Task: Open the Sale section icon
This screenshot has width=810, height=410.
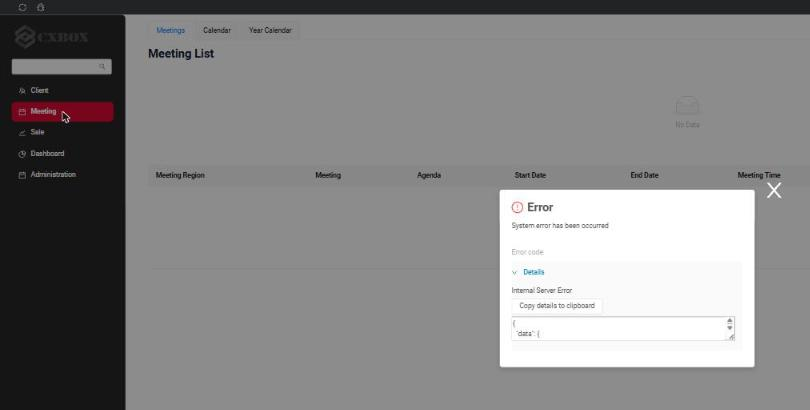Action: pos(22,133)
